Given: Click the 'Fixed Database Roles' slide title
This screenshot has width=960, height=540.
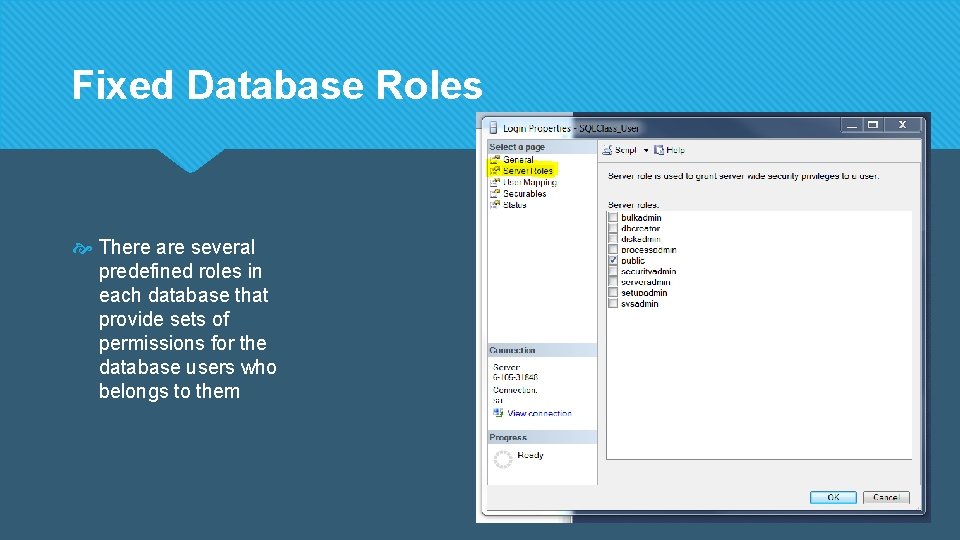Looking at the screenshot, I should [277, 84].
